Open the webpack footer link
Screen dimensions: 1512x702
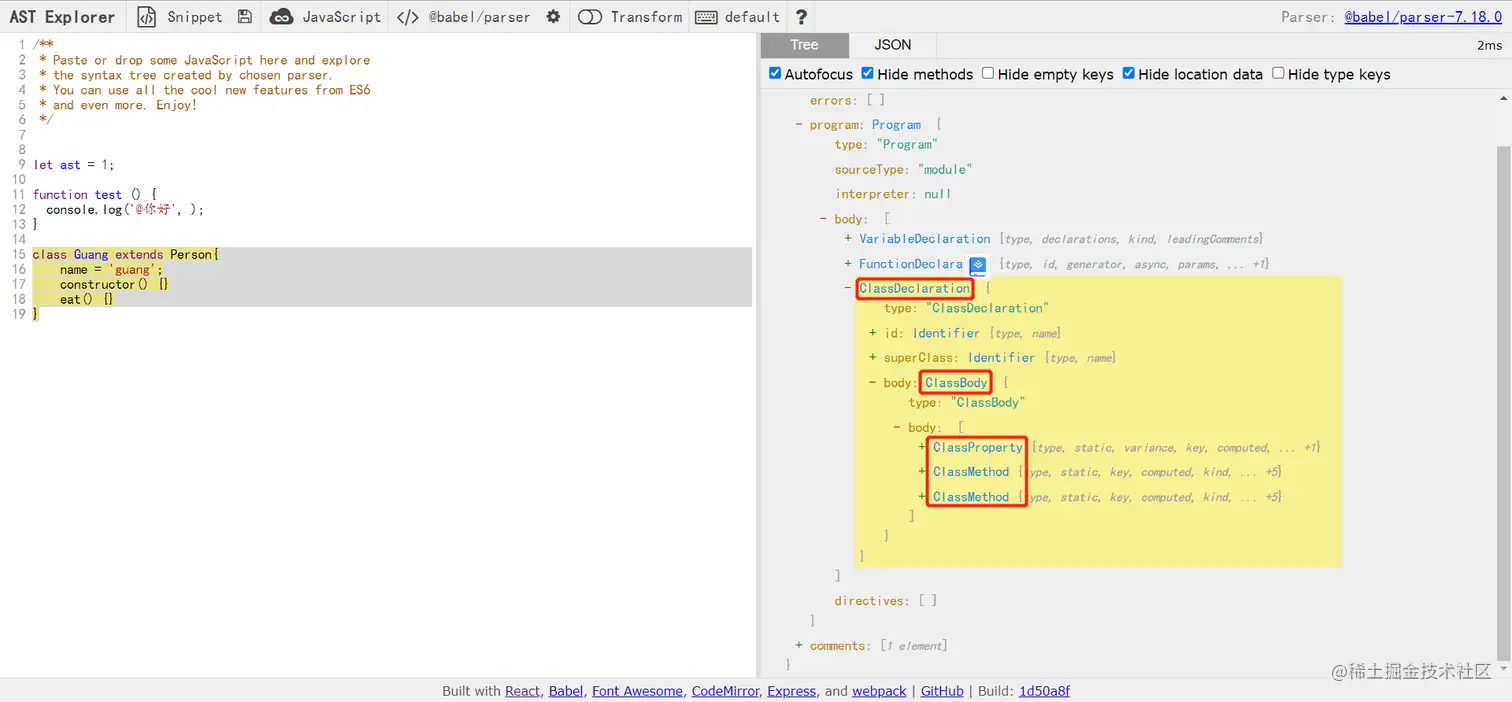pyautogui.click(x=879, y=691)
